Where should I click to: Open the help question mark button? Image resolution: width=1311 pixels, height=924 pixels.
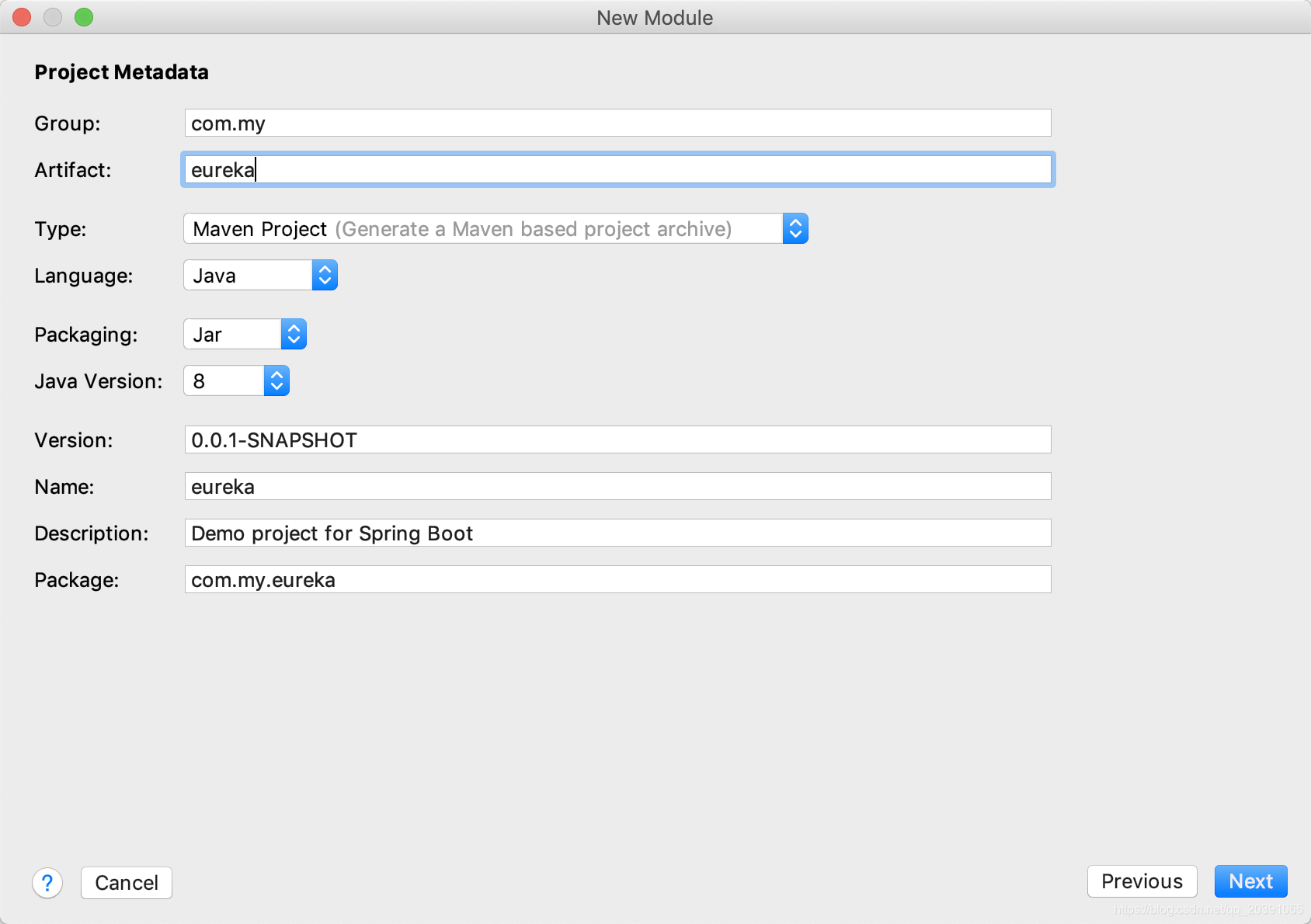pos(47,883)
